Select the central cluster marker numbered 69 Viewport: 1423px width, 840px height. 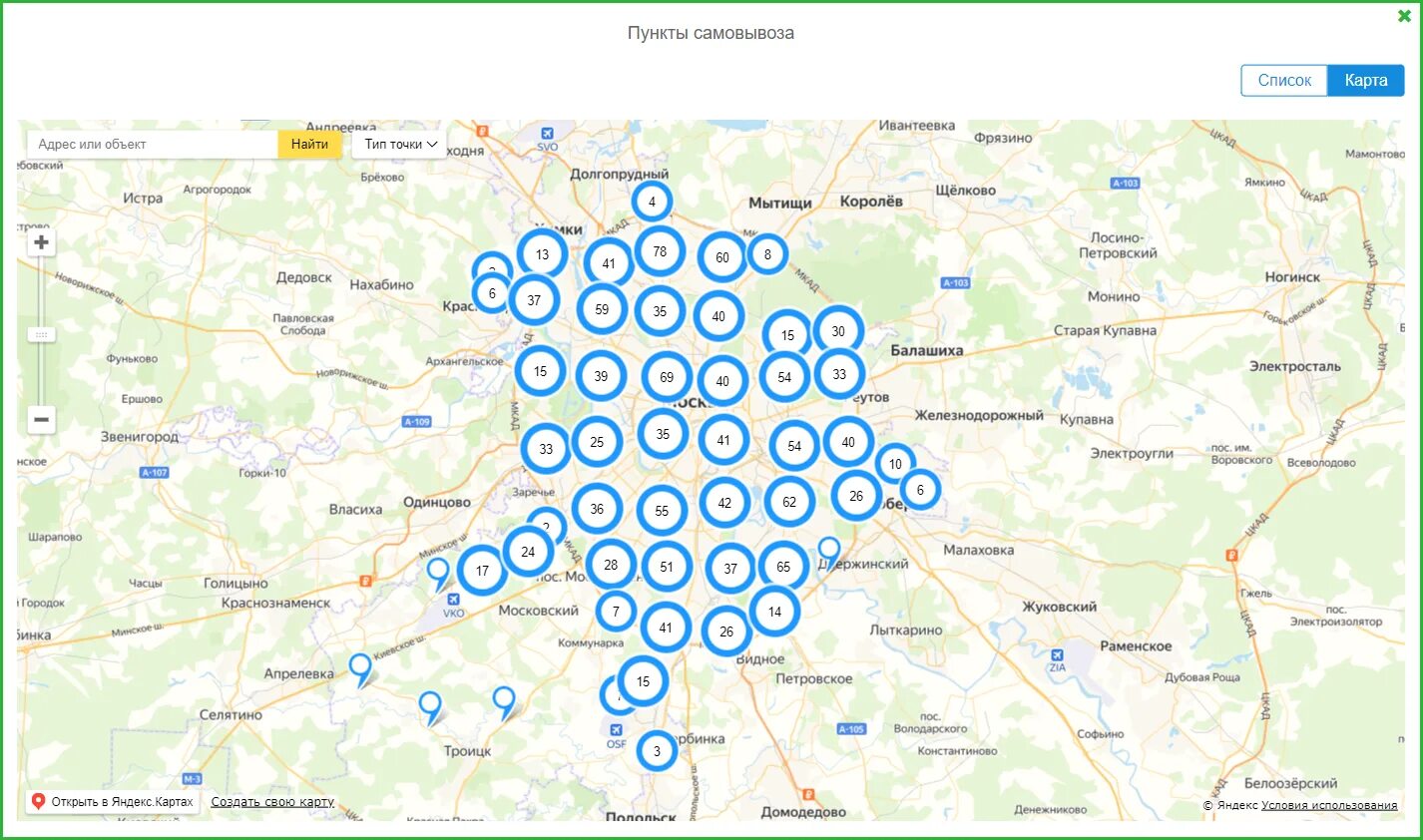pyautogui.click(x=667, y=377)
